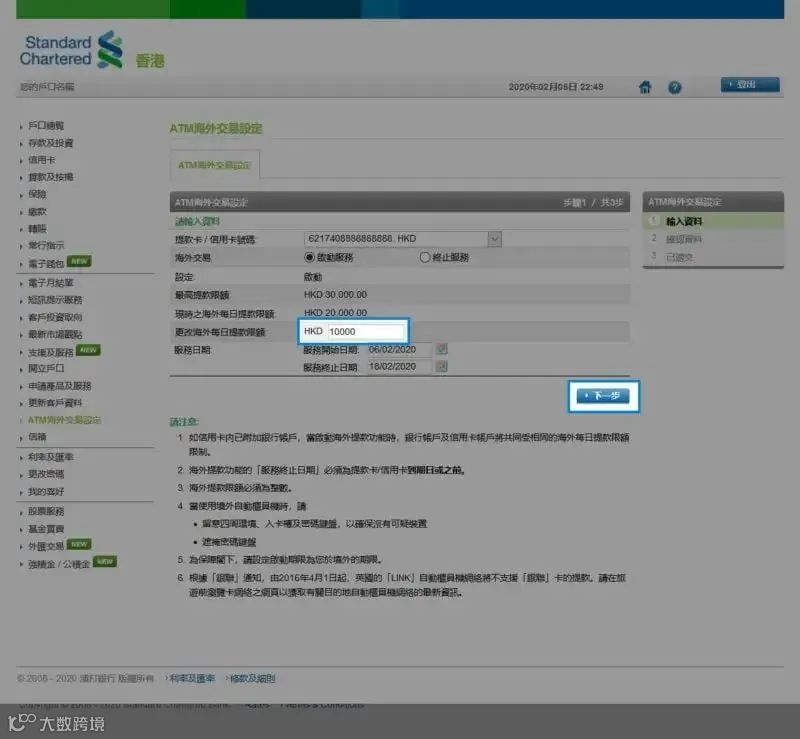The width and height of the screenshot is (800, 739).
Task: Open 客戶投資取向 in the sidebar
Action: tap(55, 317)
